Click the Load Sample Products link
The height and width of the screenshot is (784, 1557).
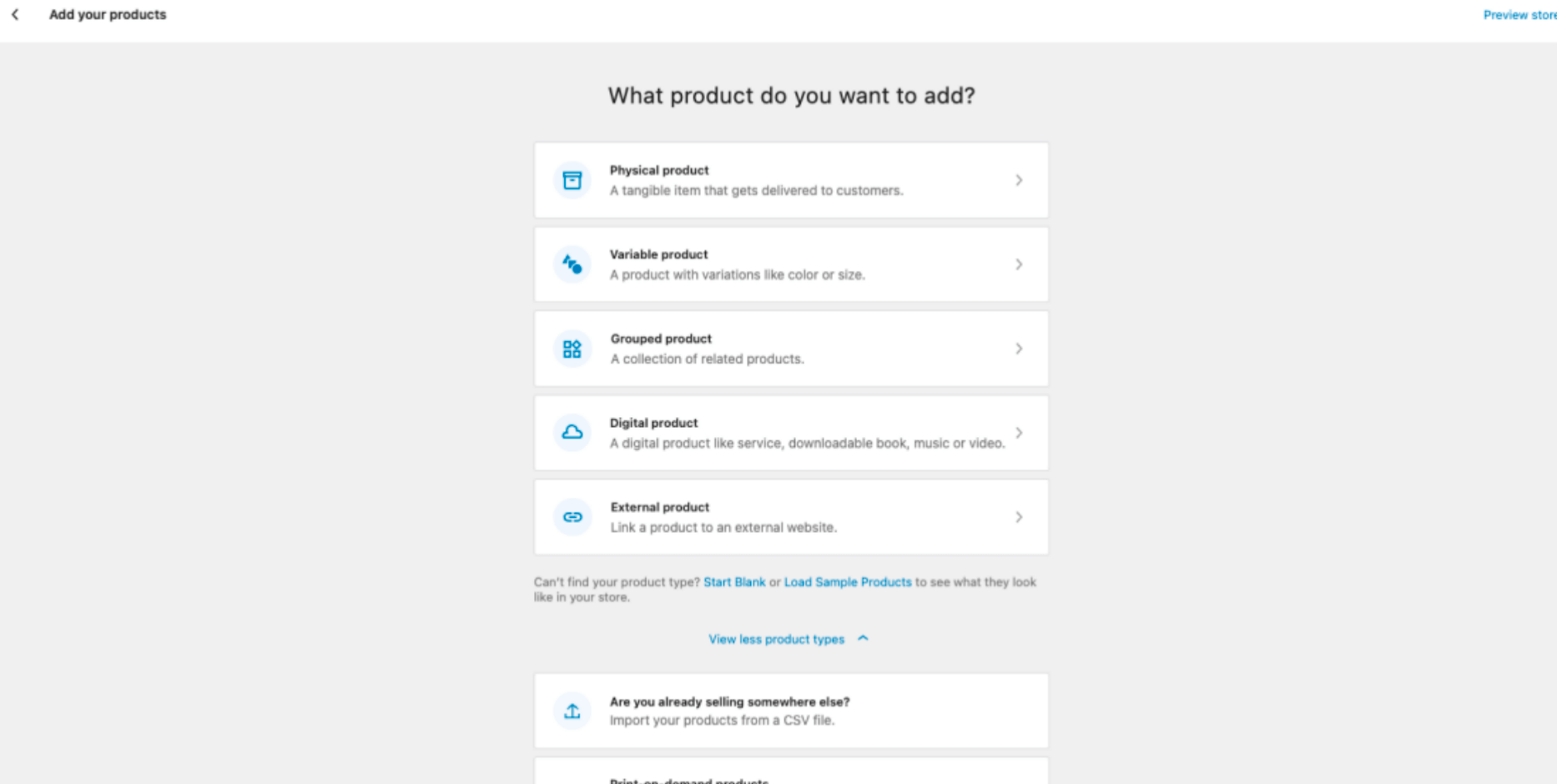pyautogui.click(x=848, y=582)
